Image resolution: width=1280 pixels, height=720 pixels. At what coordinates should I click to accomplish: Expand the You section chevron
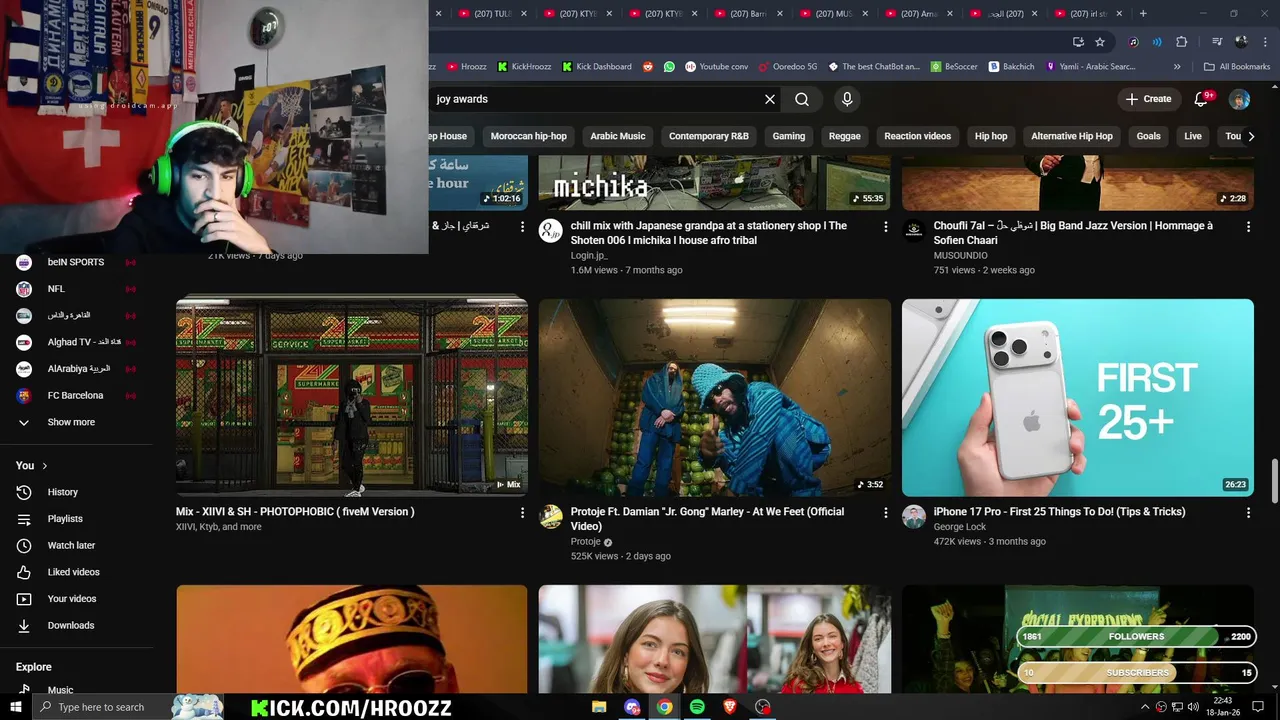click(44, 466)
